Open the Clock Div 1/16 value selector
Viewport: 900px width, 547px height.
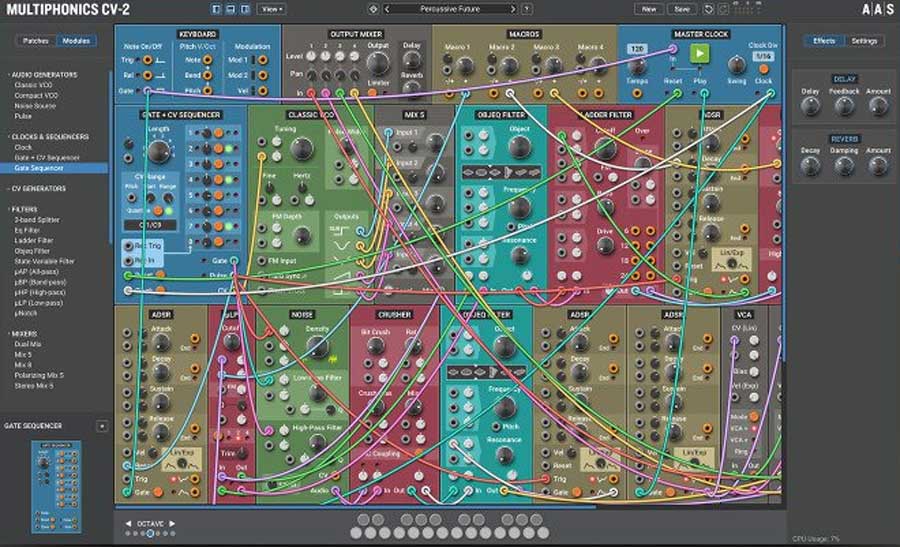763,56
